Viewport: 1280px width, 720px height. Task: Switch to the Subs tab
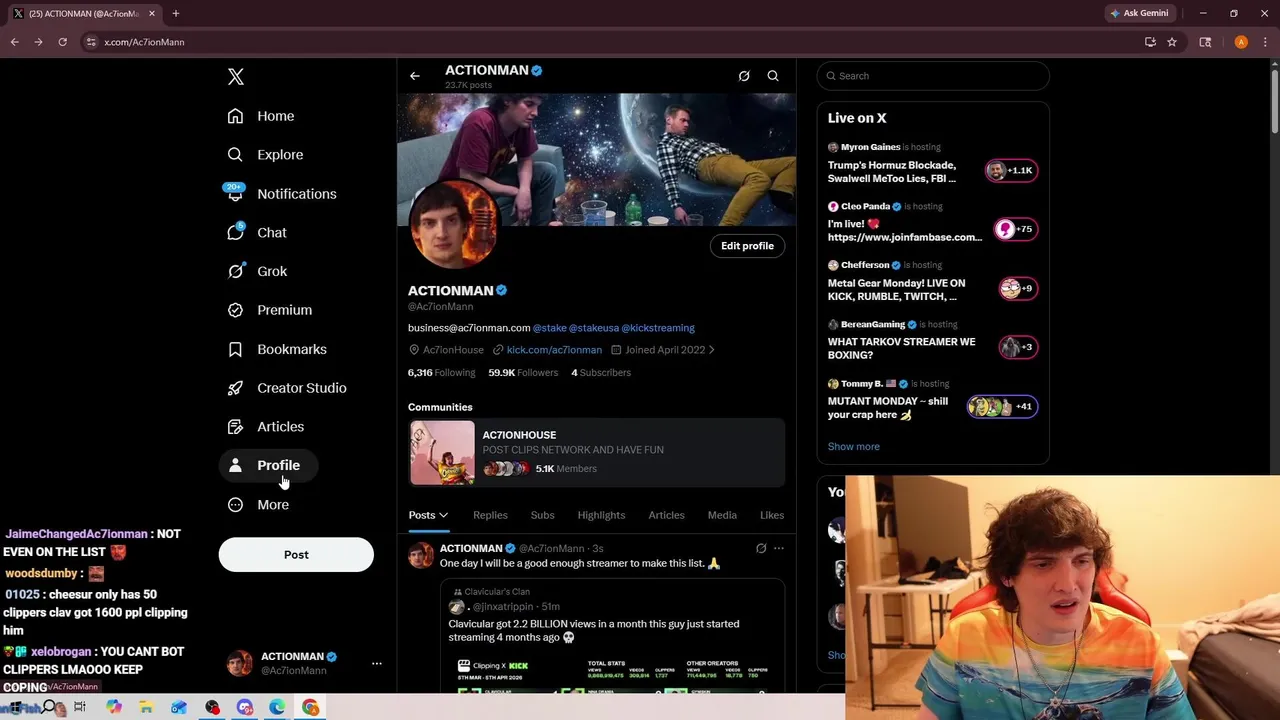click(542, 515)
